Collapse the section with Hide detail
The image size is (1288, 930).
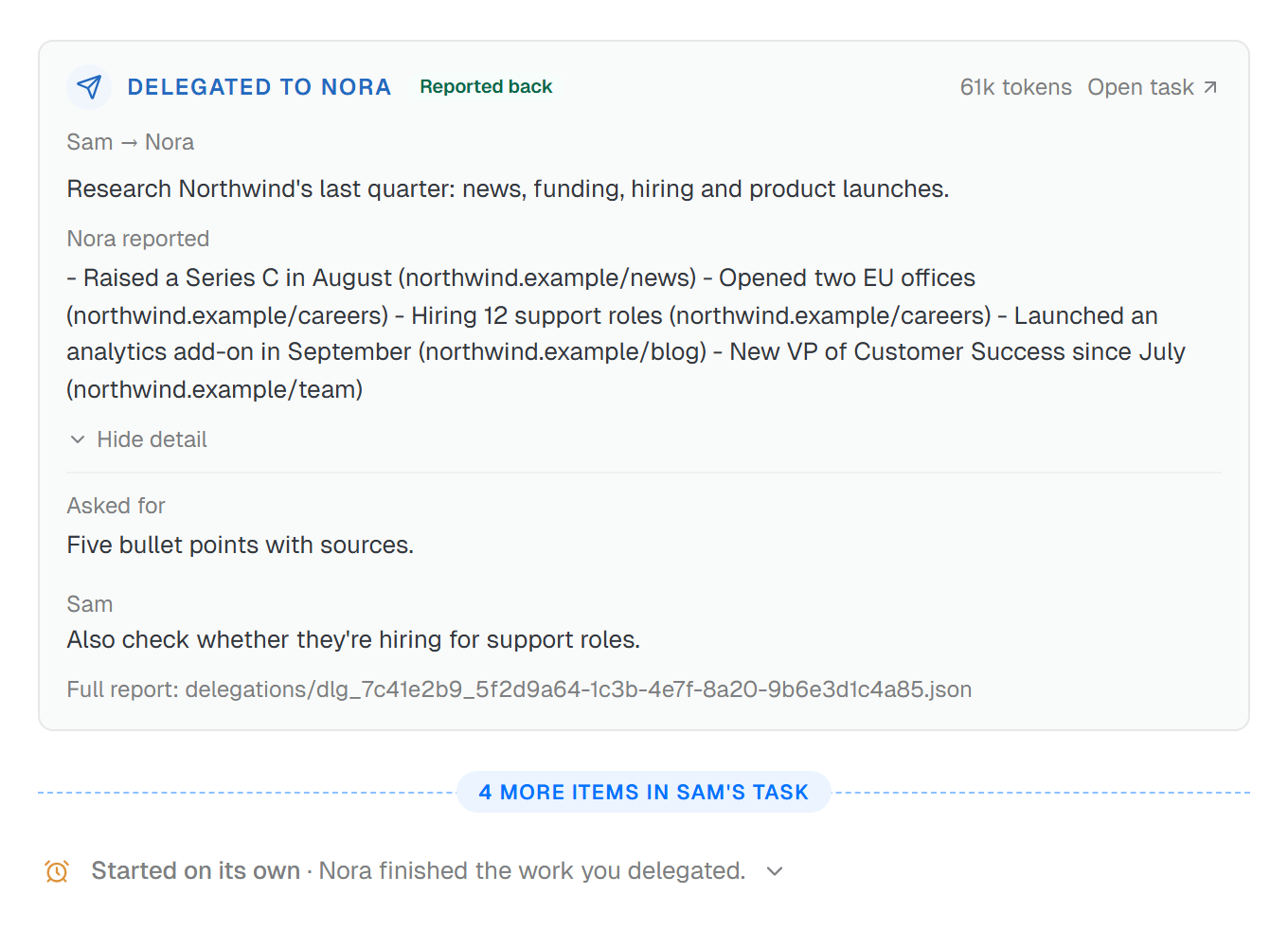138,439
